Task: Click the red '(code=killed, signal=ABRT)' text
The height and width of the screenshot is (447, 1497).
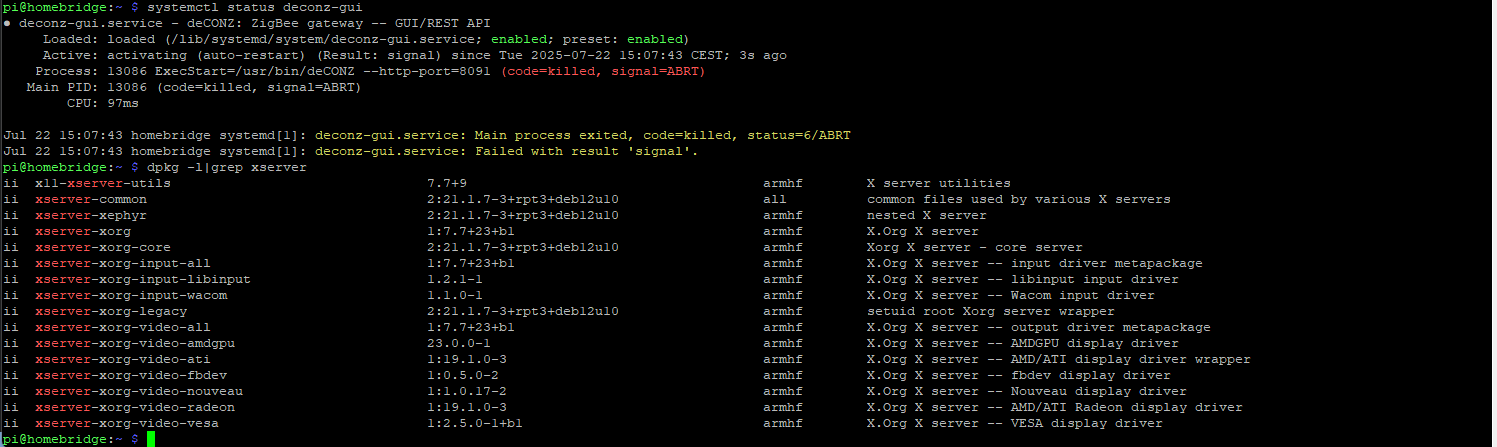Action: (x=602, y=71)
